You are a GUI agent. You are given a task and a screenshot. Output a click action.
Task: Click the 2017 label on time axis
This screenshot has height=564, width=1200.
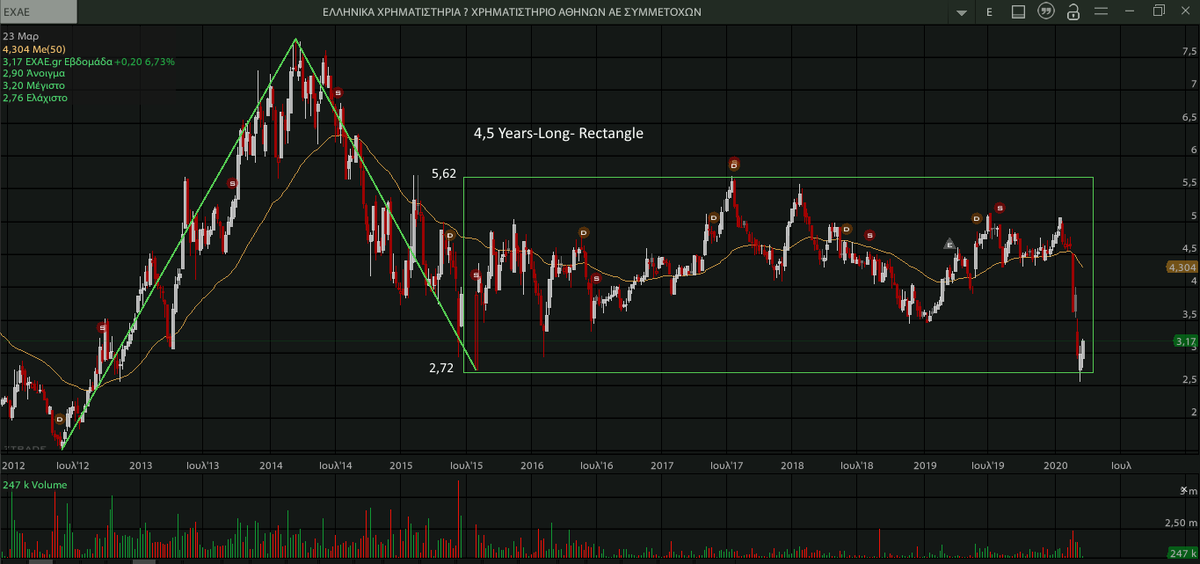[x=662, y=466]
